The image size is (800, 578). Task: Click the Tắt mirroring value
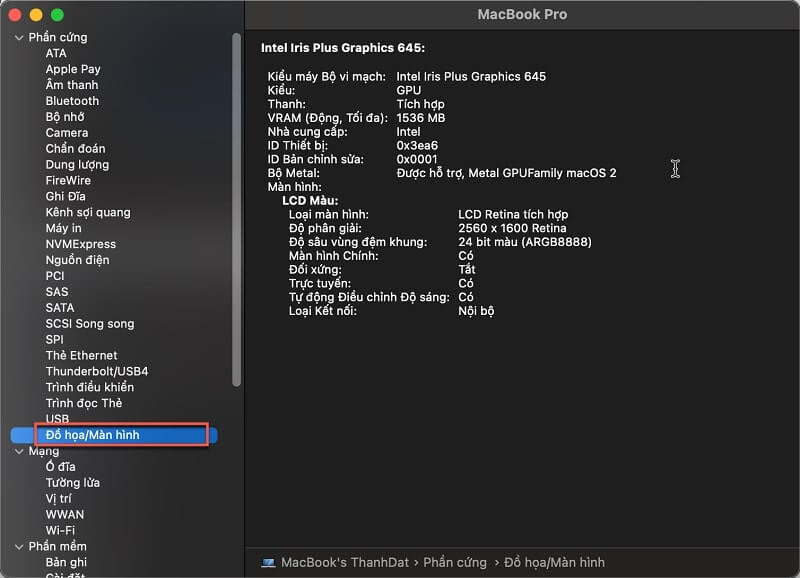[467, 270]
